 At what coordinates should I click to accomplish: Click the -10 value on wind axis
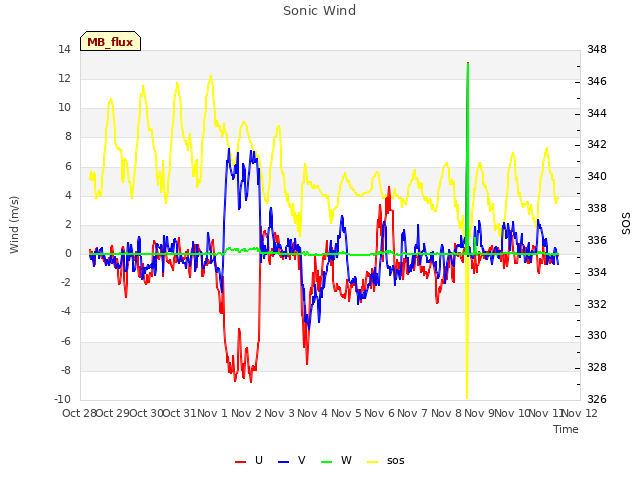pyautogui.click(x=62, y=399)
